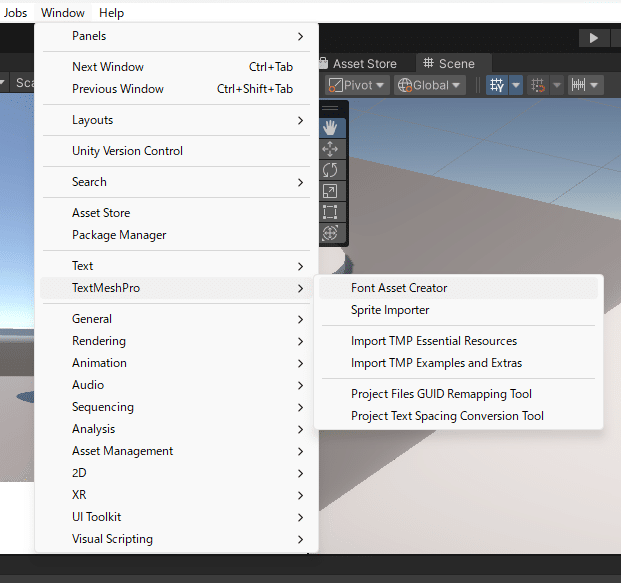Open snap increment settings icon
621x583 pixels.
[x=578, y=85]
